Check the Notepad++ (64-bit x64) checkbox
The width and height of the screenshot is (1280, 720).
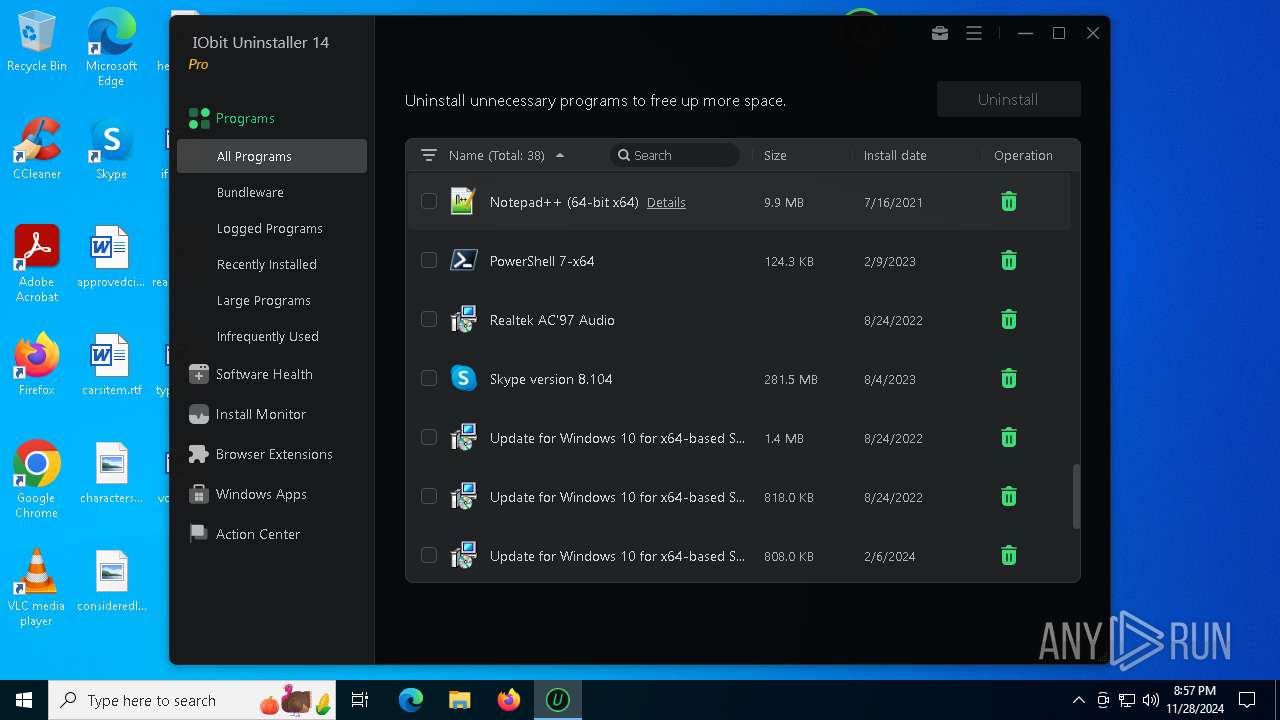[429, 201]
